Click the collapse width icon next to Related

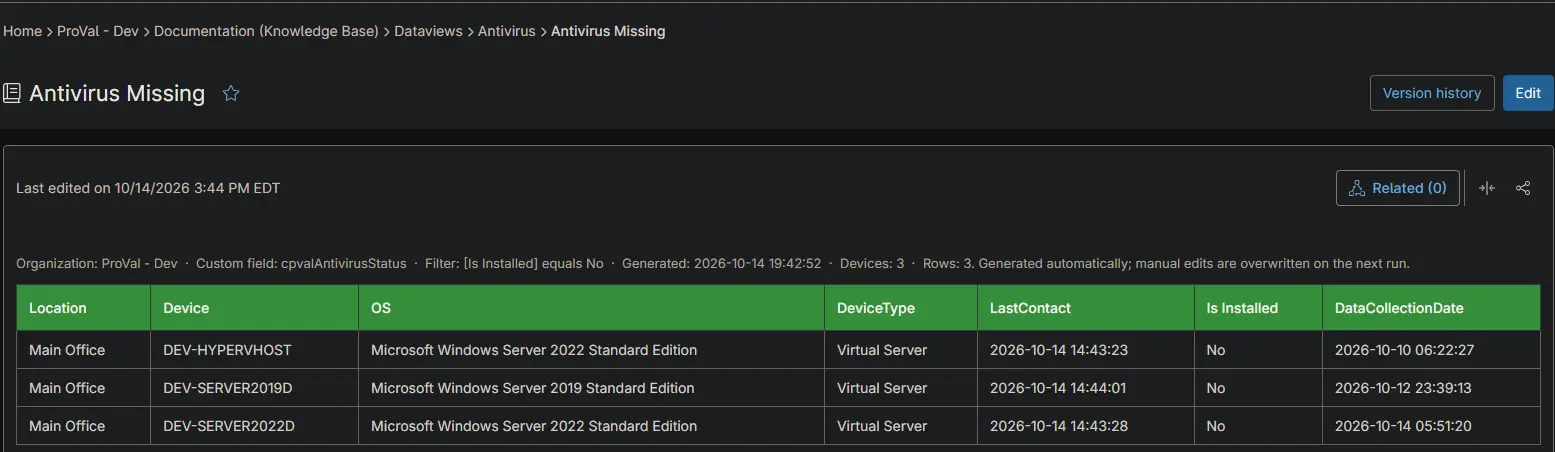1487,188
